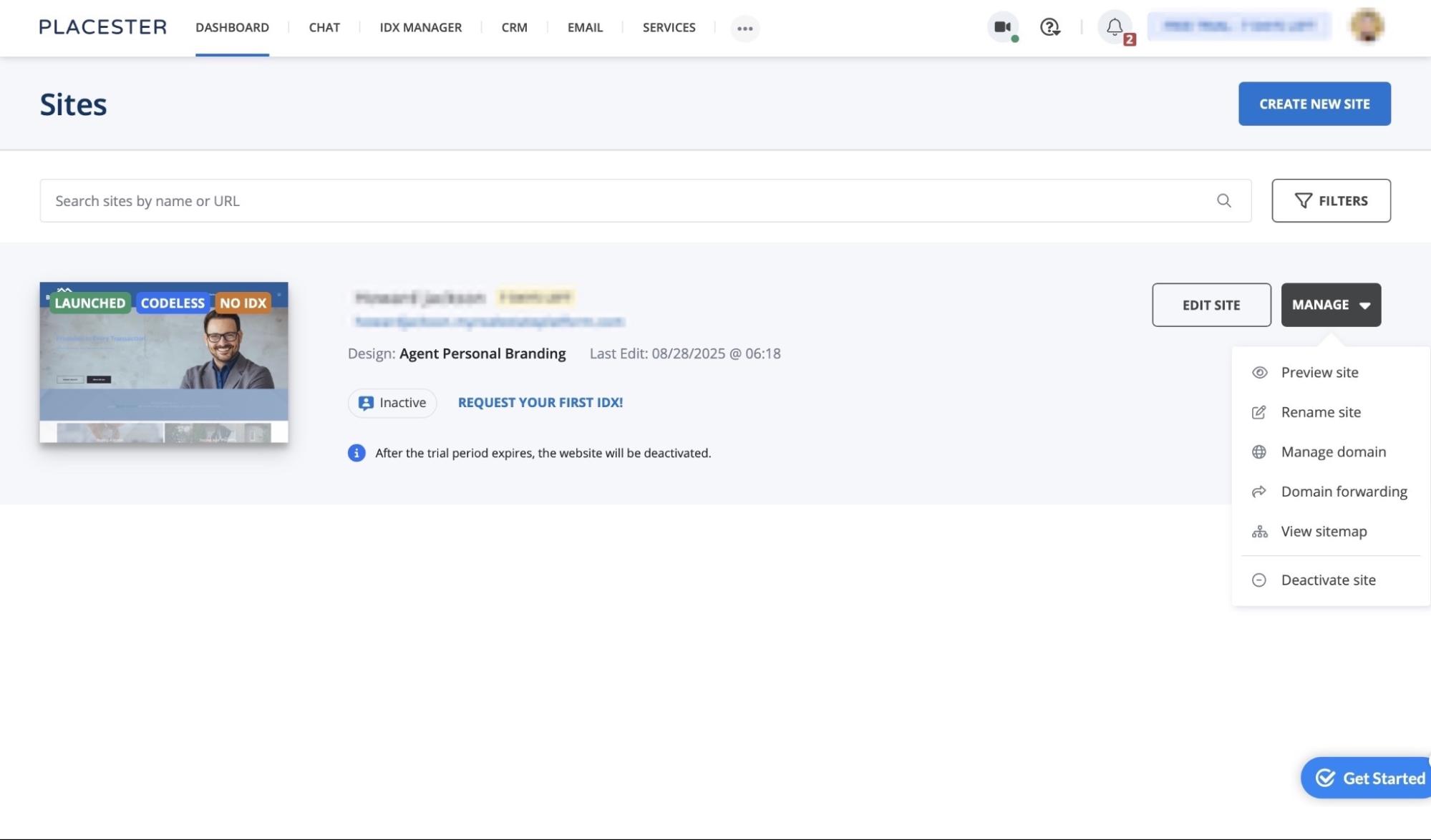Follow the REQUEST YOUR FIRST IDX link
This screenshot has height=840, width=1431.
click(540, 403)
